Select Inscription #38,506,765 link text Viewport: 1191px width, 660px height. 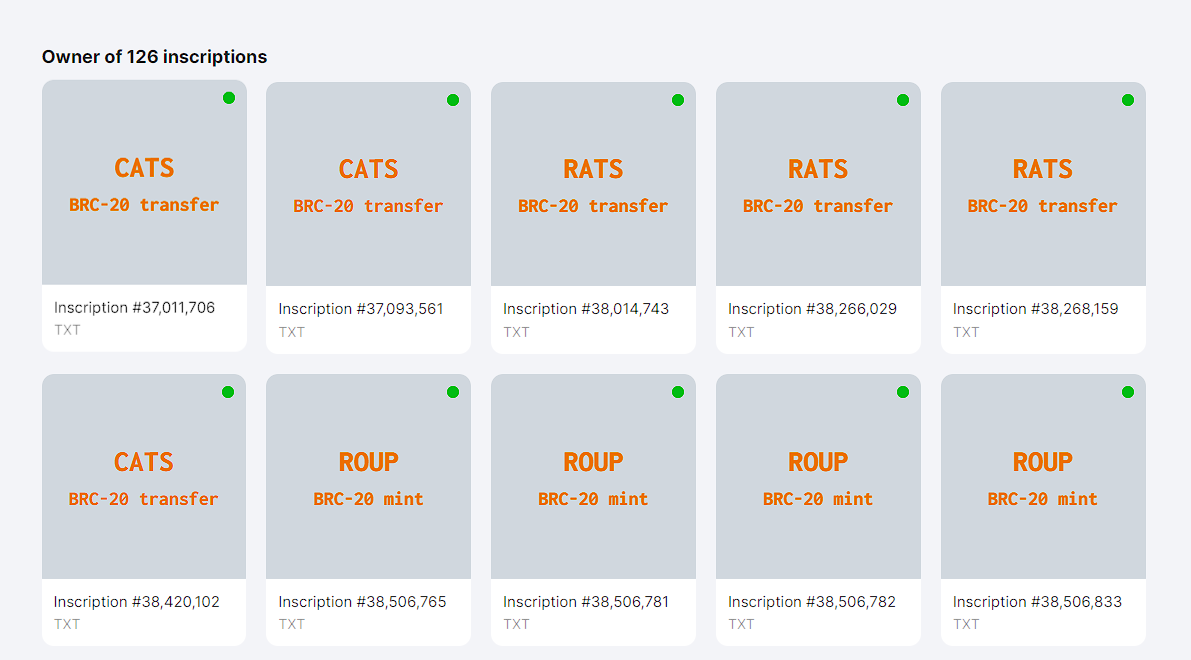[362, 602]
